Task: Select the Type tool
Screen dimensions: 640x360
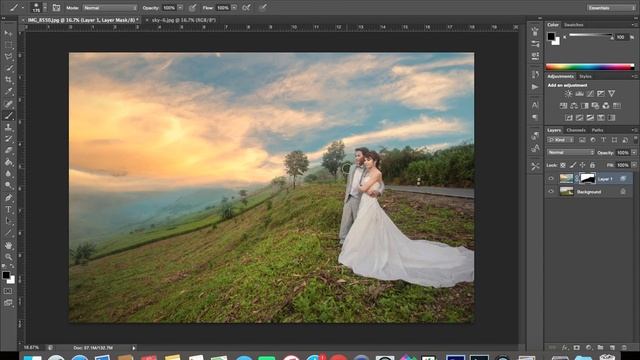Action: [8, 209]
